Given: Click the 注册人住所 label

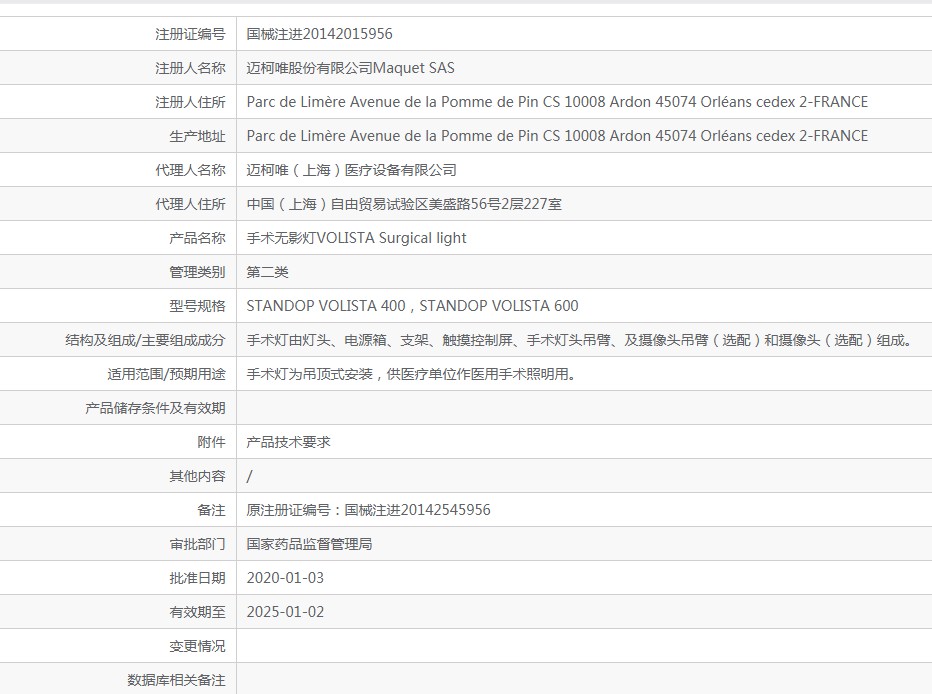Looking at the screenshot, I should pos(190,102).
